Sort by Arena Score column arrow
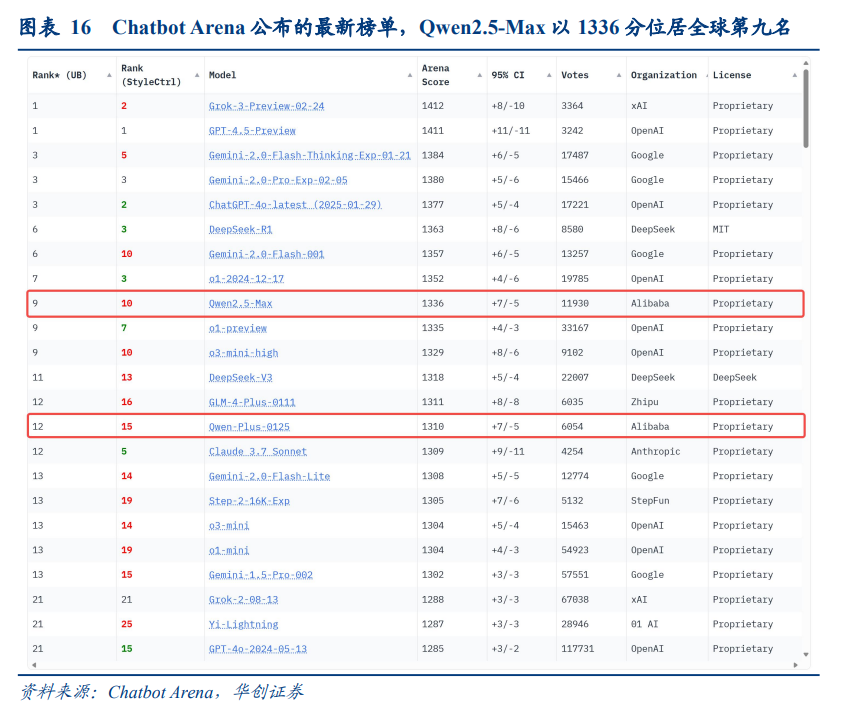Screen dimensions: 855x712 click(x=480, y=75)
